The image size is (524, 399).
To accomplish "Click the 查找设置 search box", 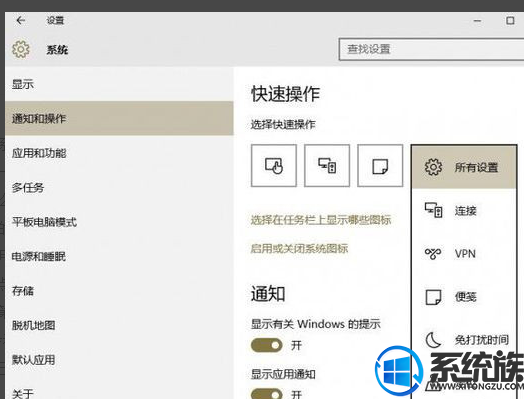I will [x=431, y=49].
